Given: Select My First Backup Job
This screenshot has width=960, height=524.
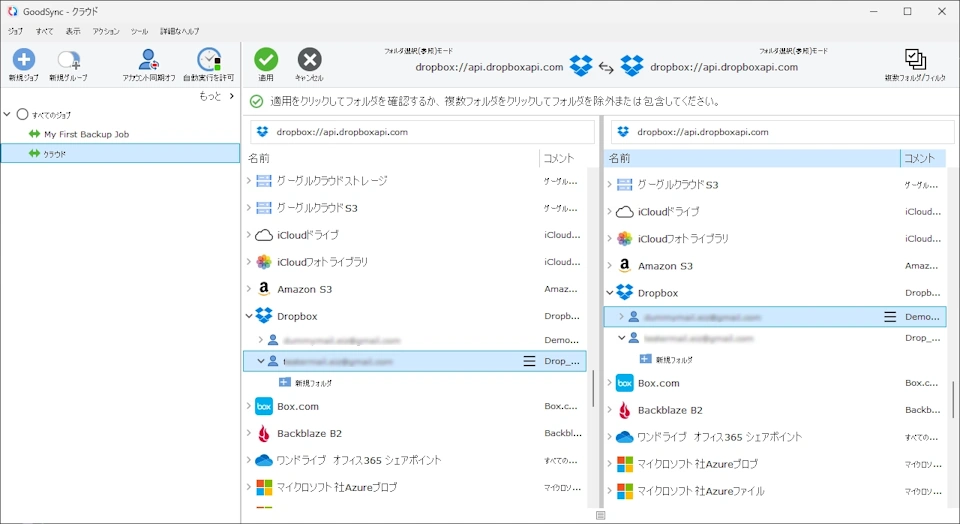Looking at the screenshot, I should (x=86, y=134).
